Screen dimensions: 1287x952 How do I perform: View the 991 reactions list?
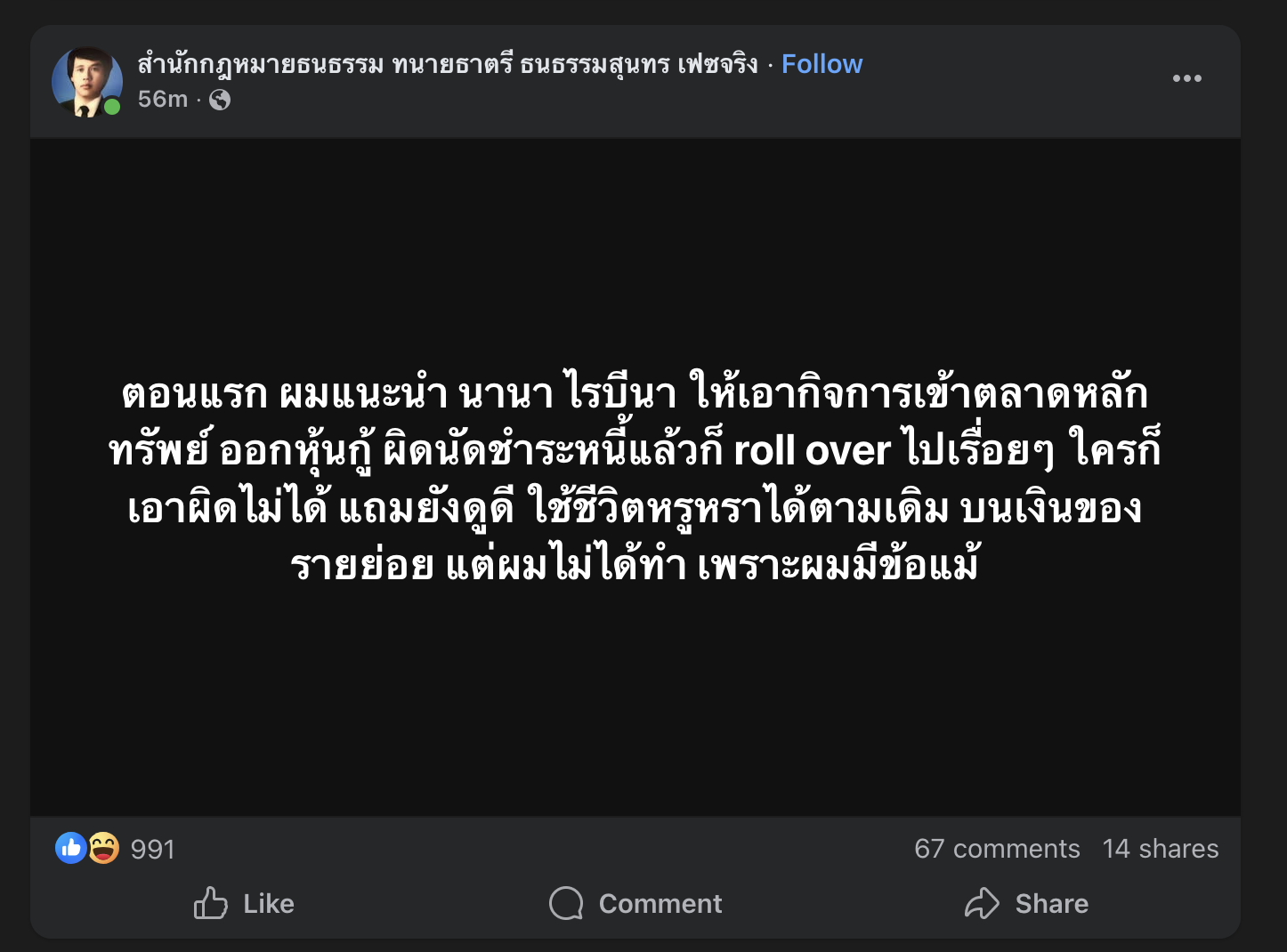pos(152,850)
